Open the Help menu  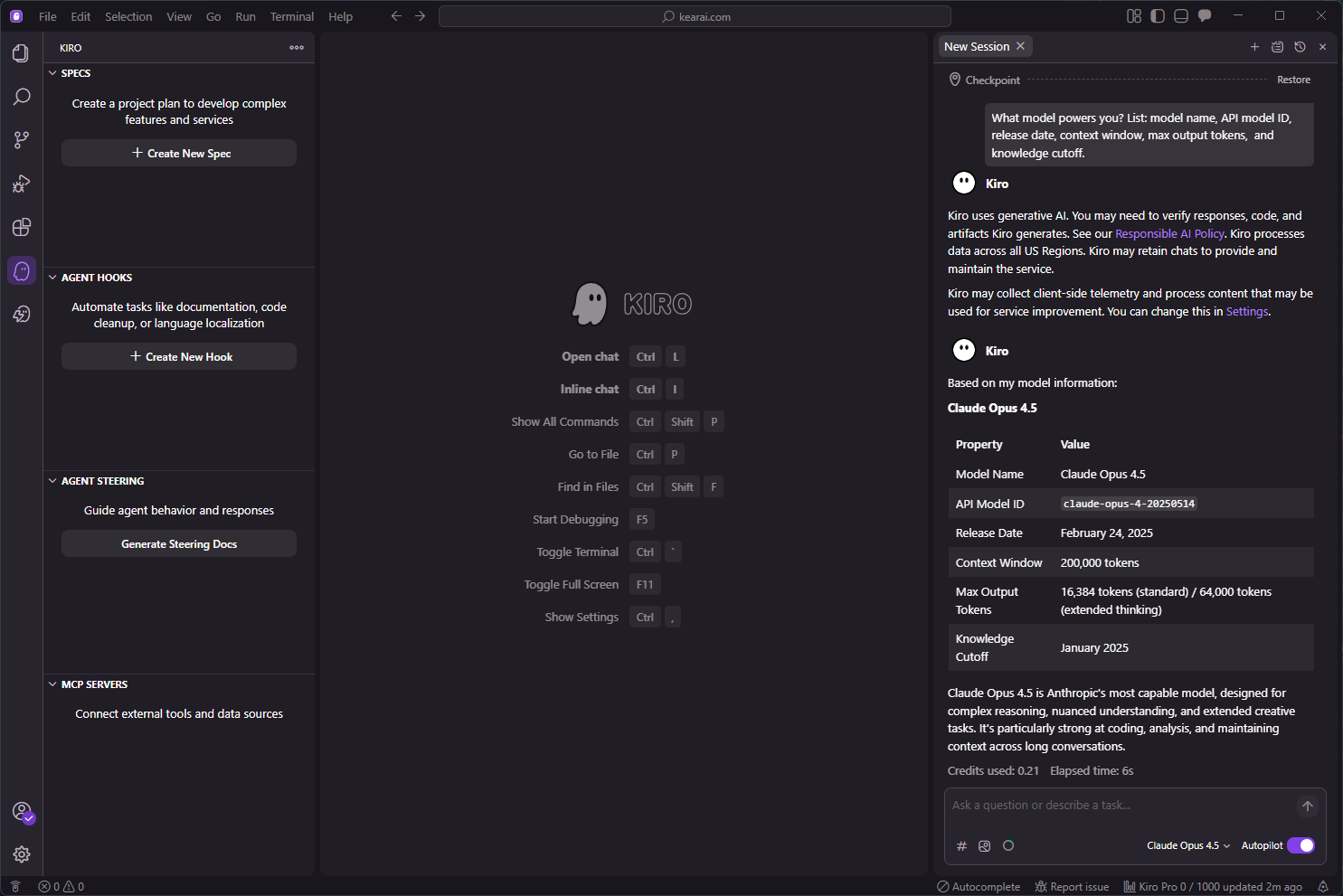(x=340, y=16)
